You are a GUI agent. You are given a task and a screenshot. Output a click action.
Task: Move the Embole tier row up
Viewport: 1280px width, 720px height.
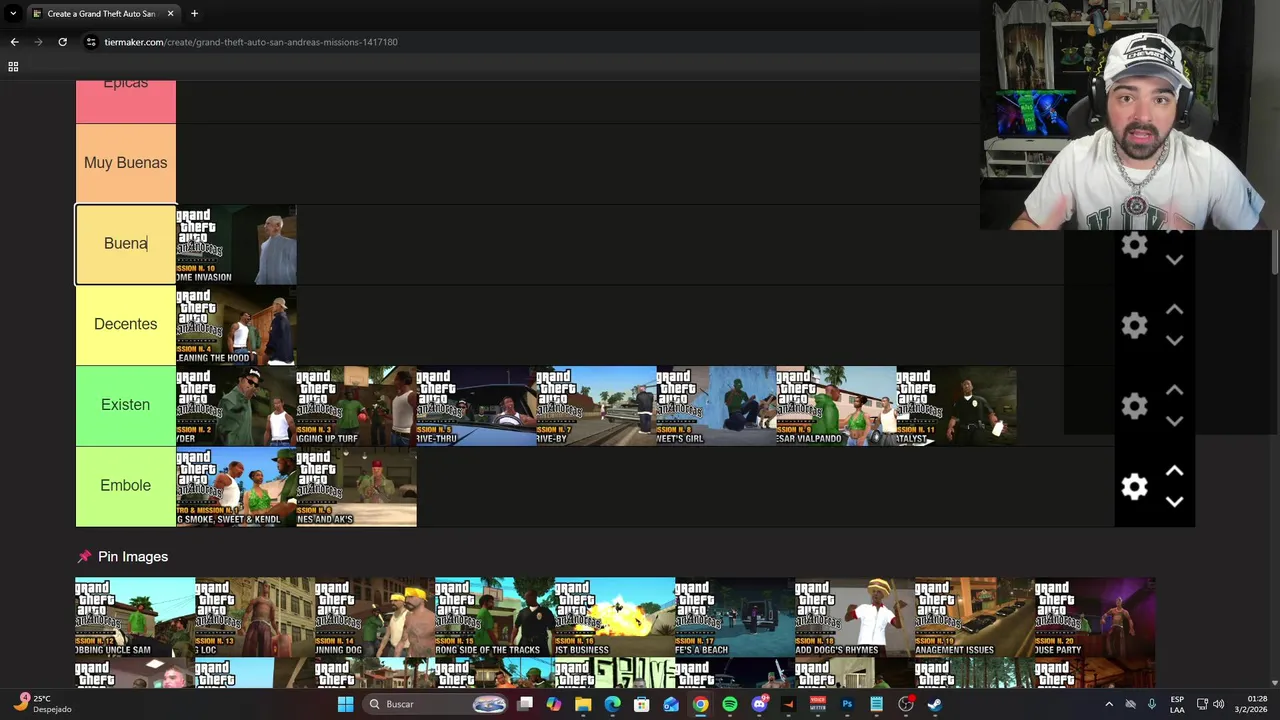click(x=1175, y=471)
